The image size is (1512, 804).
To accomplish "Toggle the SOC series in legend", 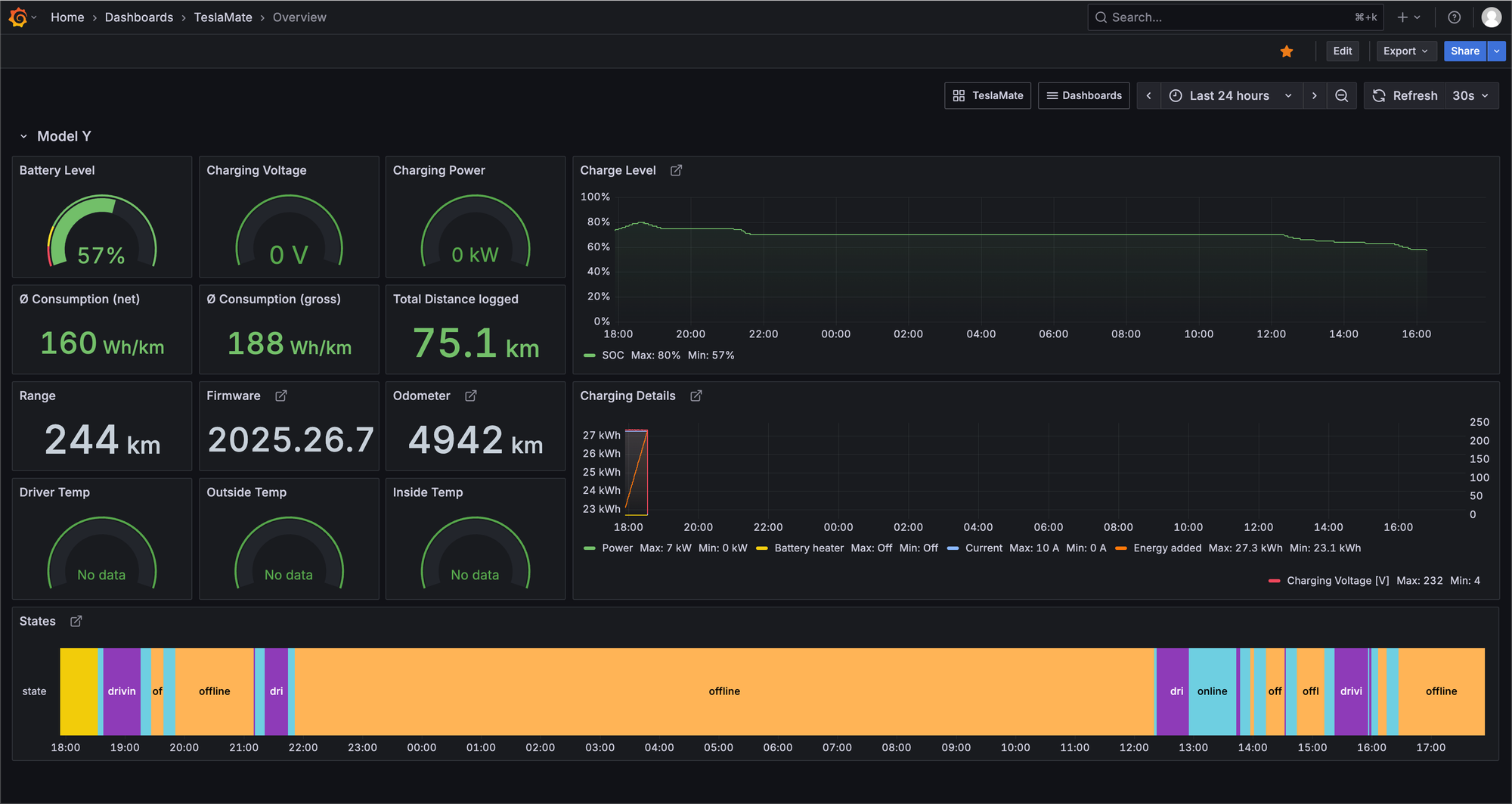I will point(612,355).
